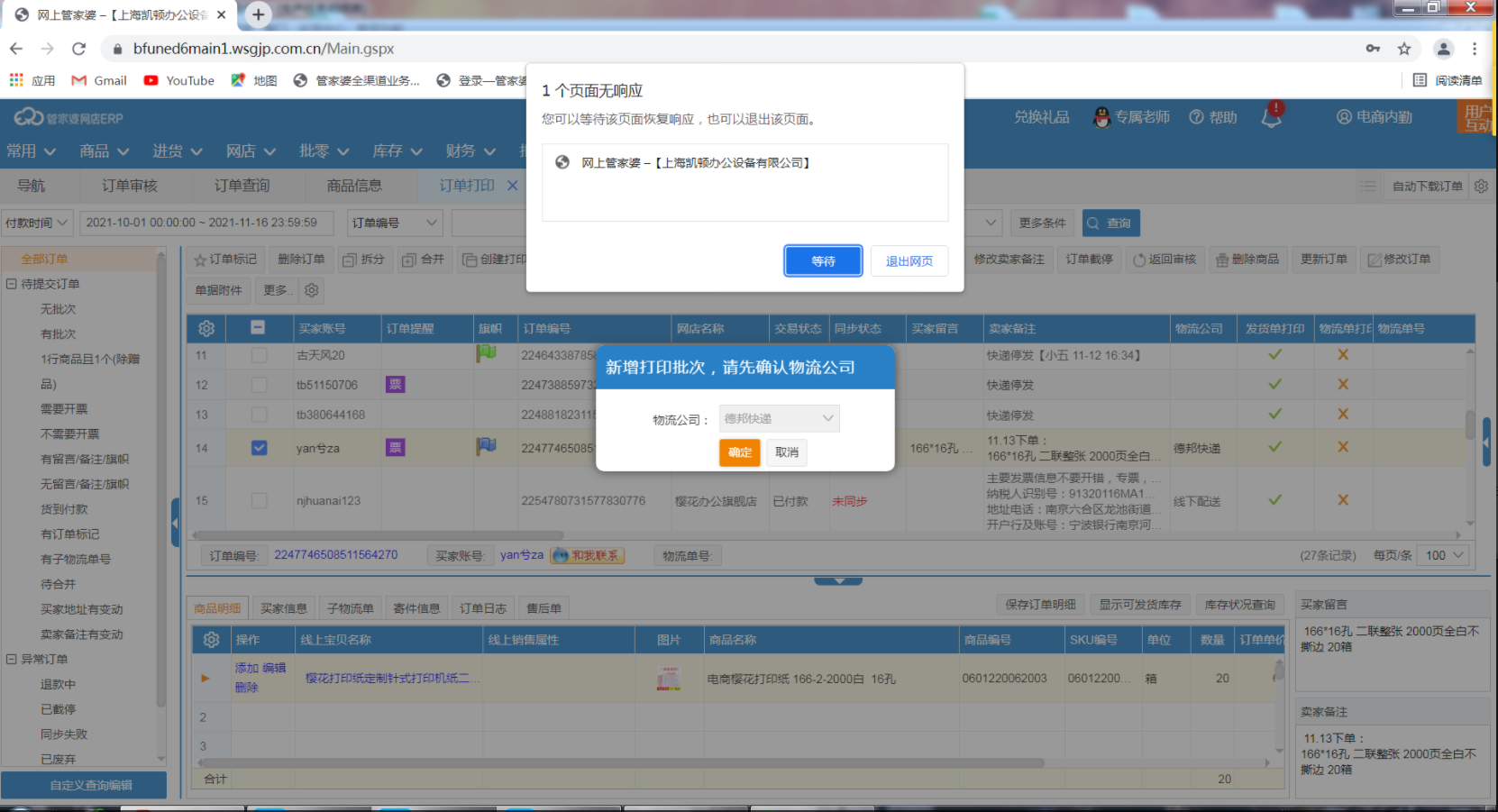
Task: Open order grid column settings gear
Action: pyautogui.click(x=206, y=329)
